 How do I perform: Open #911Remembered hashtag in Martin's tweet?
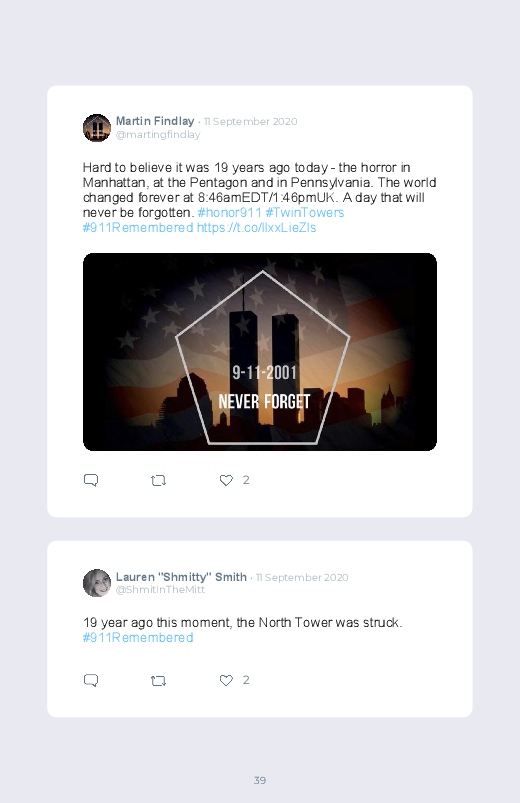click(x=138, y=227)
